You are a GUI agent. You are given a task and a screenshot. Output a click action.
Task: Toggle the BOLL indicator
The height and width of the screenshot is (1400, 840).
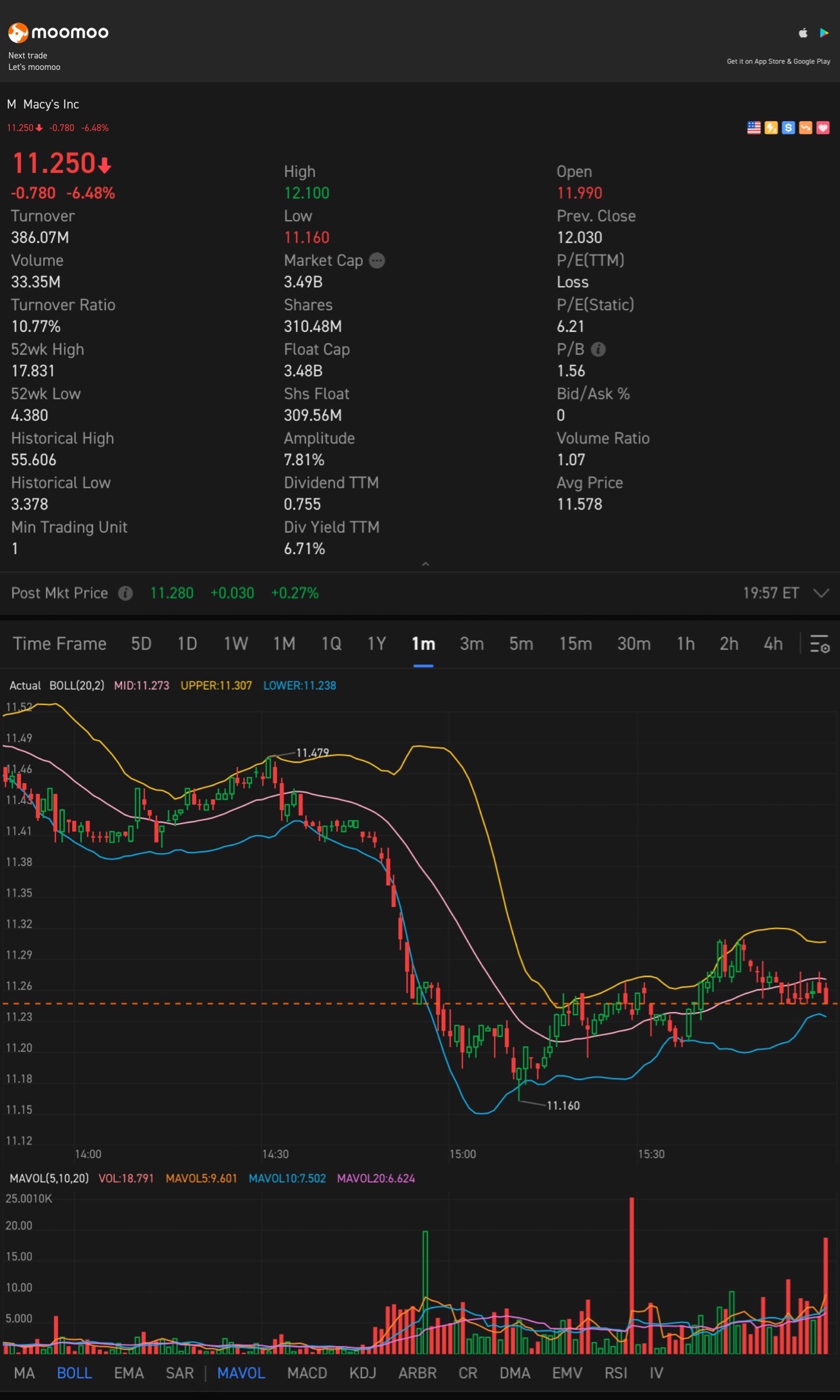pos(75,1373)
